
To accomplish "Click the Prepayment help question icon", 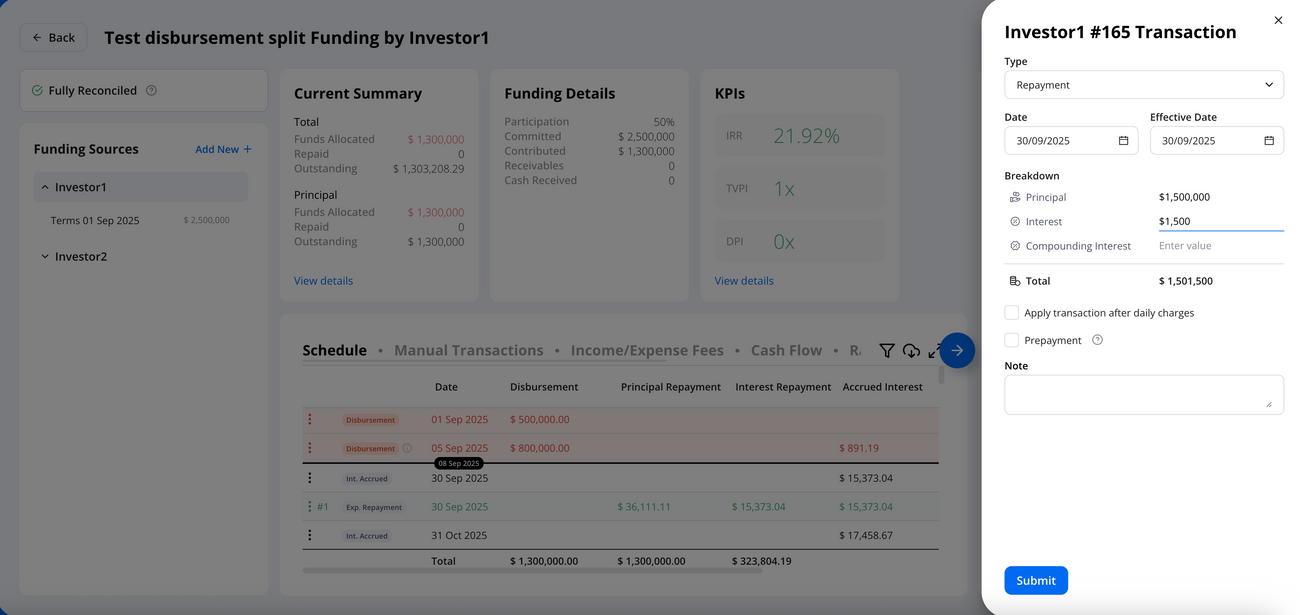I will click(1097, 340).
